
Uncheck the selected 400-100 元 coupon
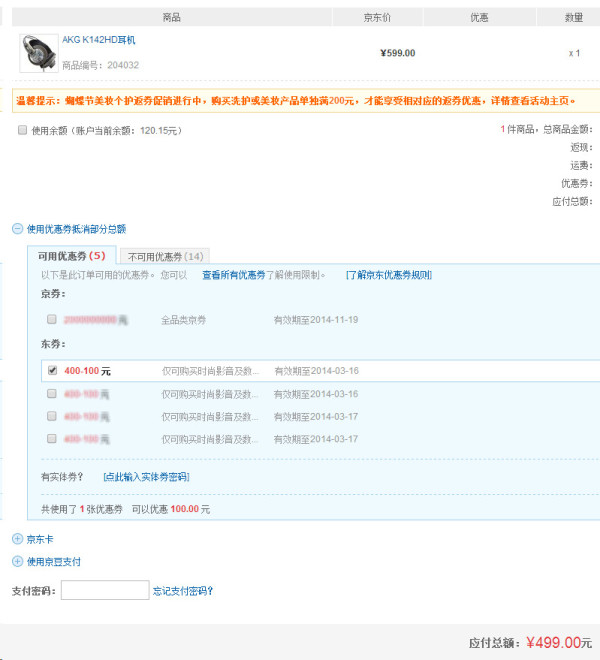point(52,370)
